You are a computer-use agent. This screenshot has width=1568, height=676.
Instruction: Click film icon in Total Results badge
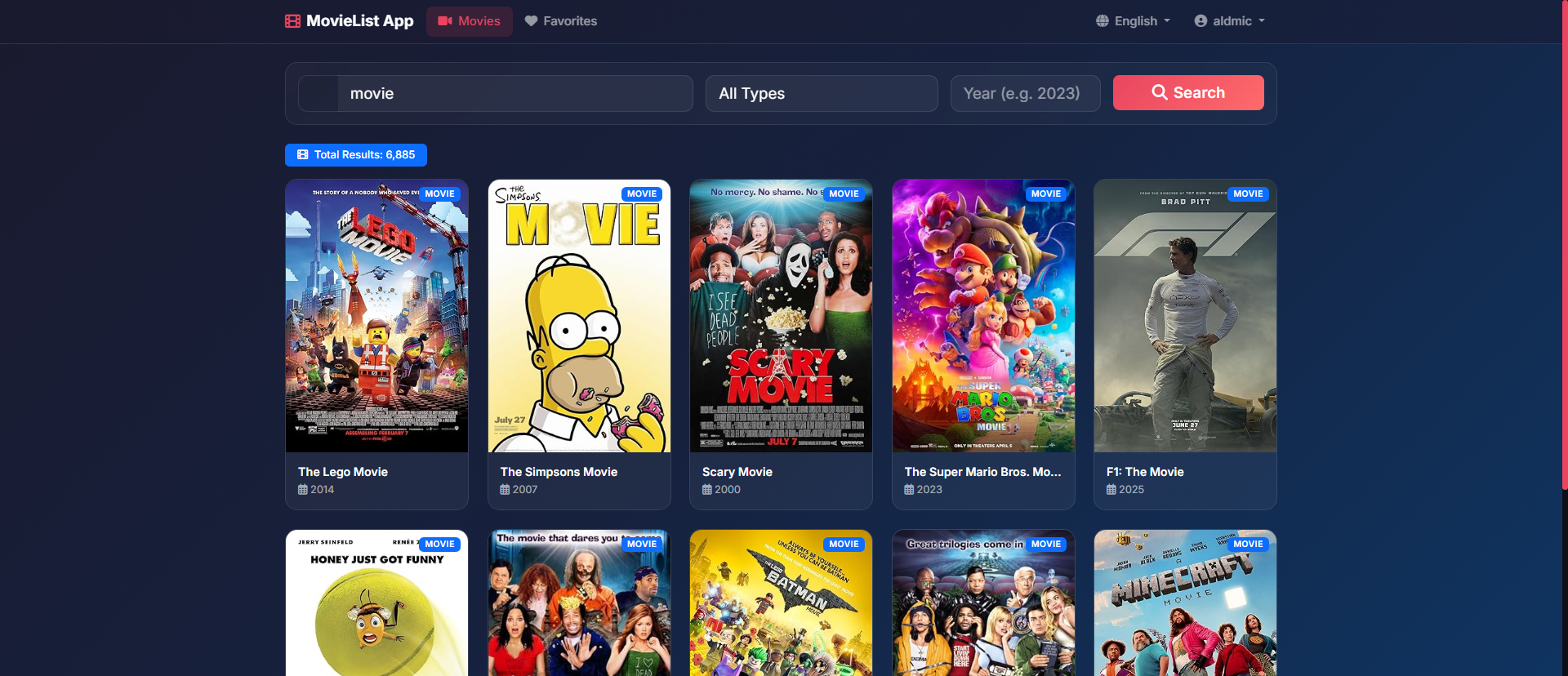303,154
